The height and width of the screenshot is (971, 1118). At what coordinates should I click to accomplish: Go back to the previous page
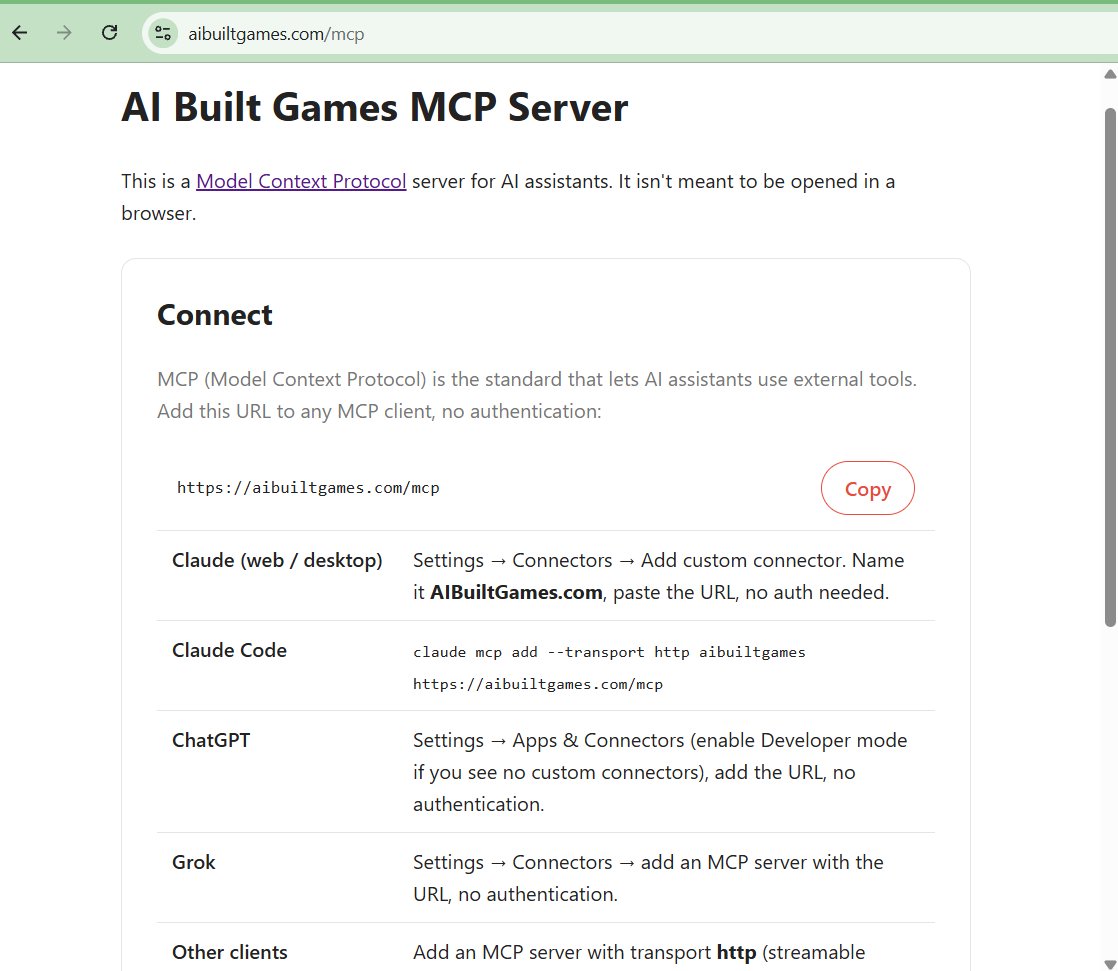tap(20, 33)
